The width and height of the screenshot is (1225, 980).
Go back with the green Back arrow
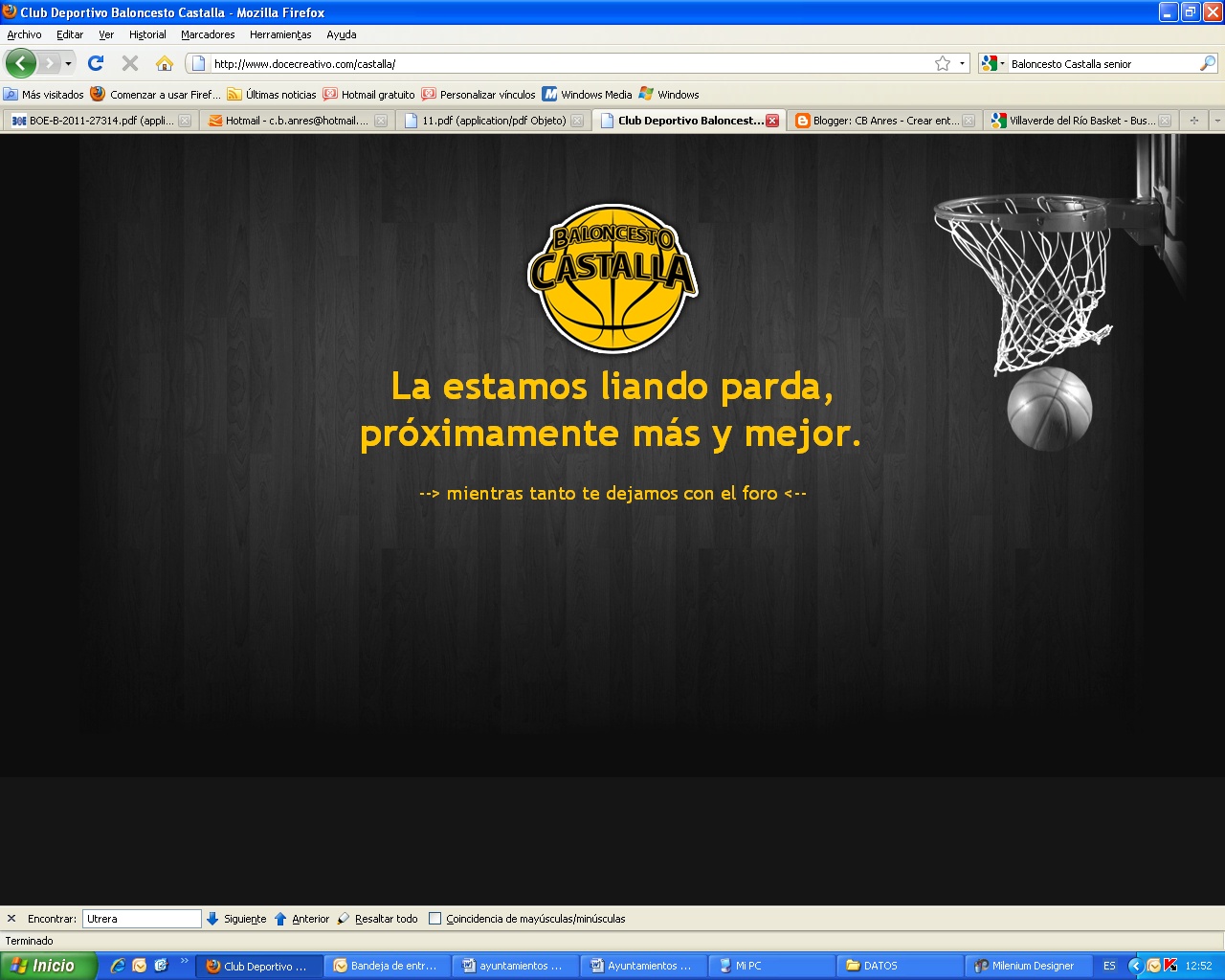[x=21, y=63]
